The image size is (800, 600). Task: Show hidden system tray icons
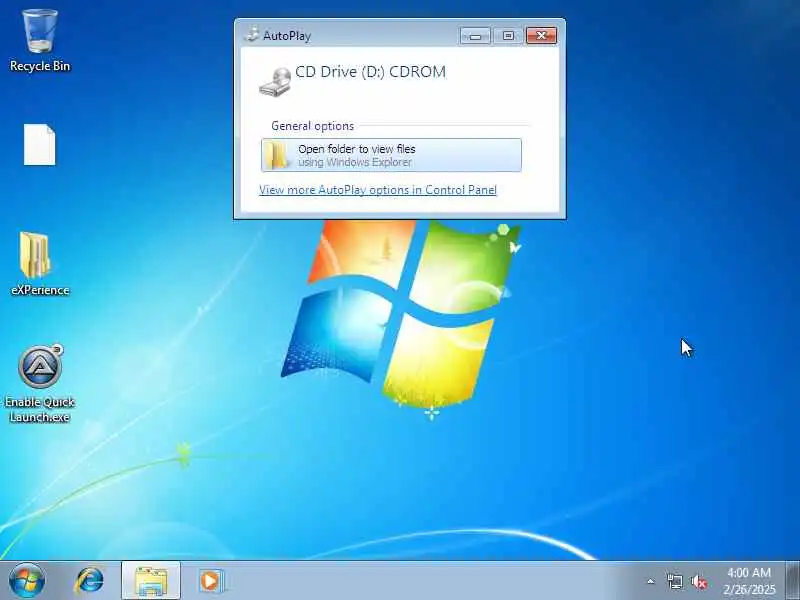[651, 581]
